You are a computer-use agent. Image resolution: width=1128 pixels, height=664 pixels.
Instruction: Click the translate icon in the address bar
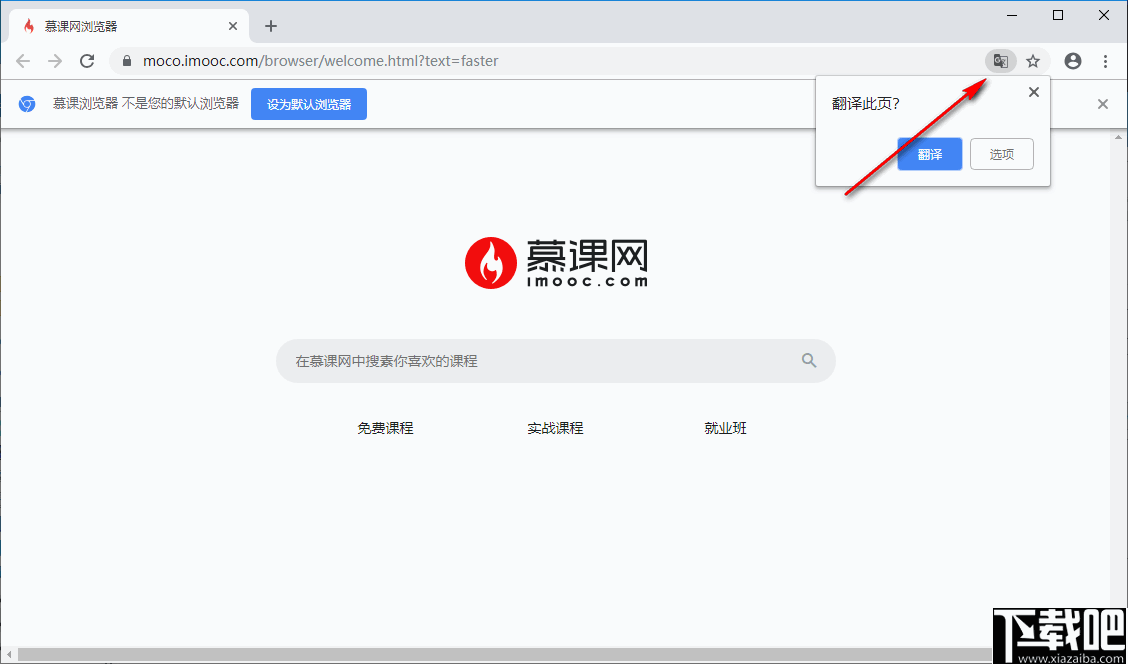point(1000,60)
